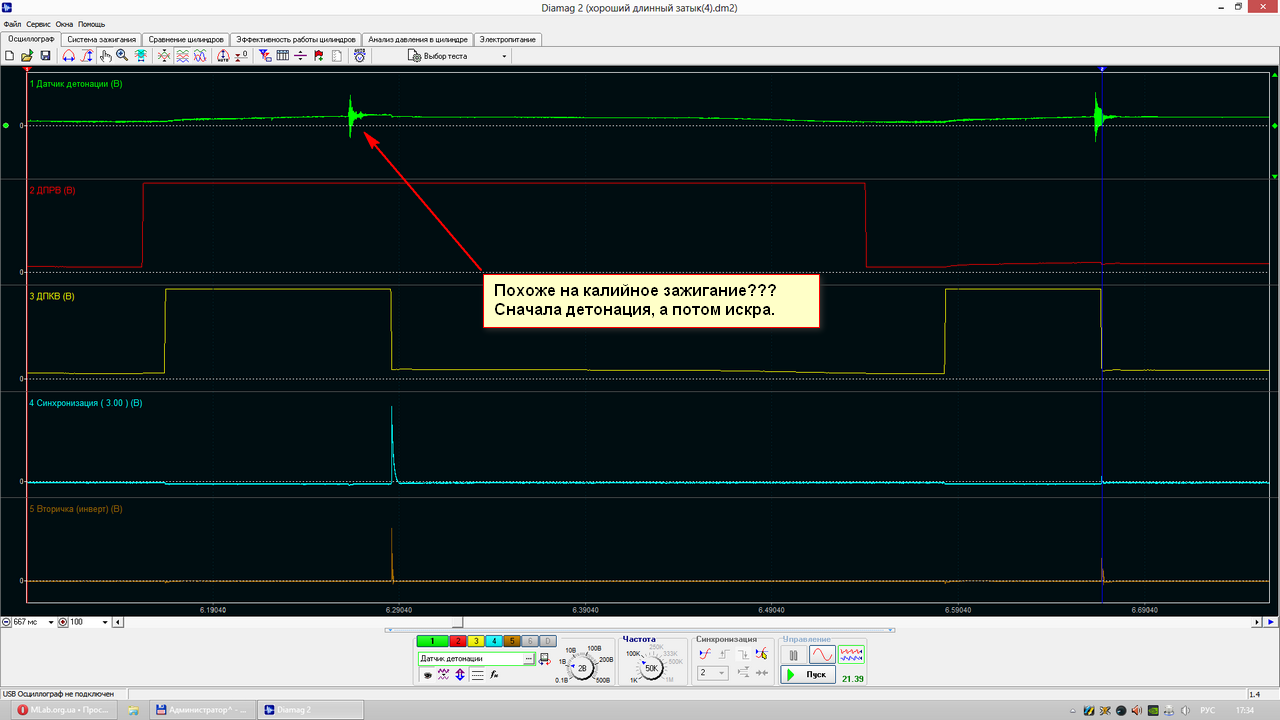Open sync channel dropdown showing 2
1280x720 pixels.
pyautogui.click(x=713, y=672)
